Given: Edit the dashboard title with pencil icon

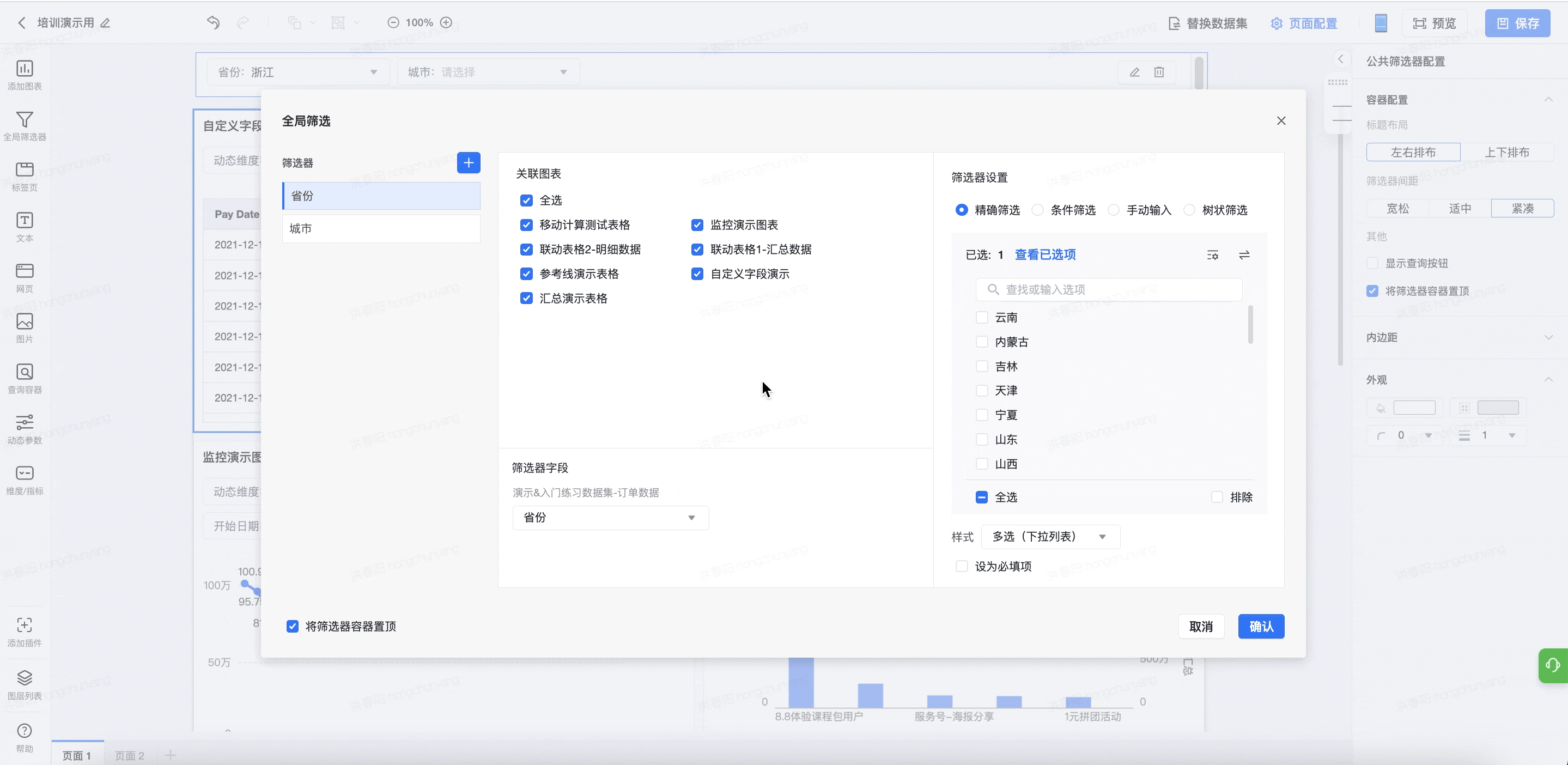Looking at the screenshot, I should [105, 23].
